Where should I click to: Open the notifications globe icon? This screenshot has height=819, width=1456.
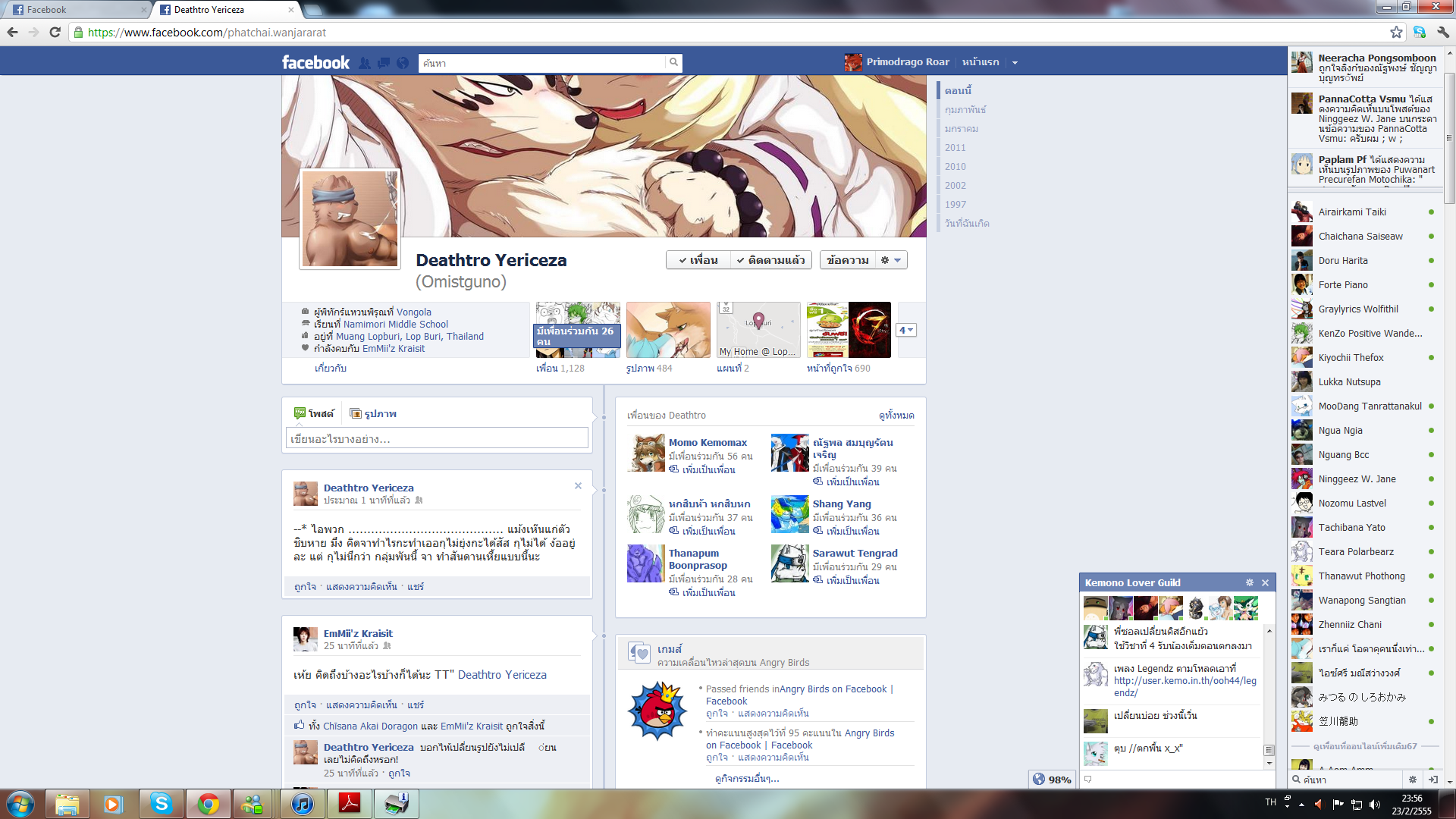(403, 63)
